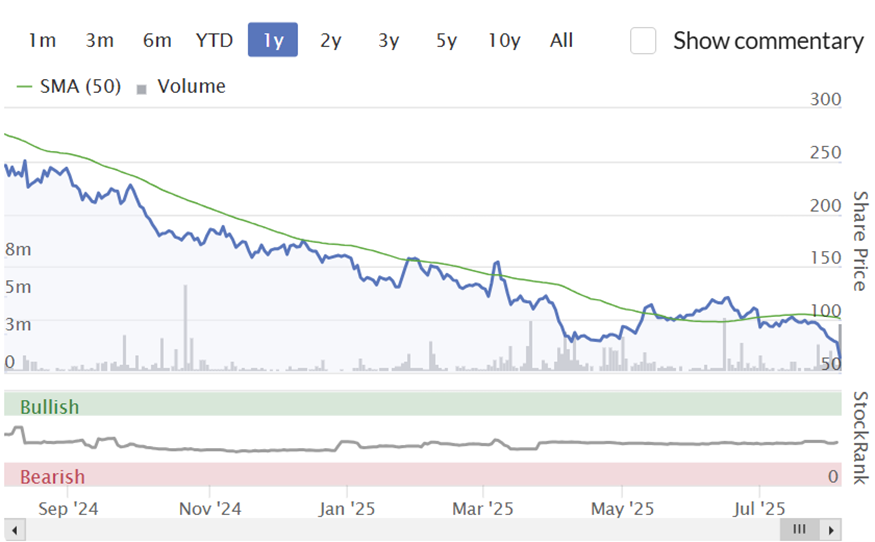Viewport: 875px width, 542px height.
Task: Enable the Show commentary checkbox
Action: [643, 41]
